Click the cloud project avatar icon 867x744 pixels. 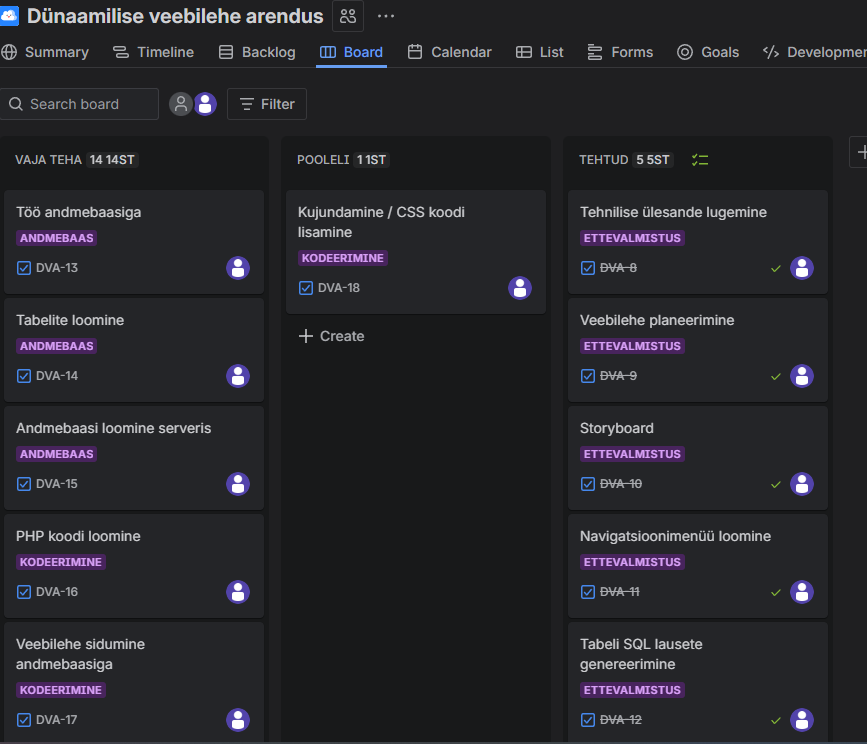point(10,16)
